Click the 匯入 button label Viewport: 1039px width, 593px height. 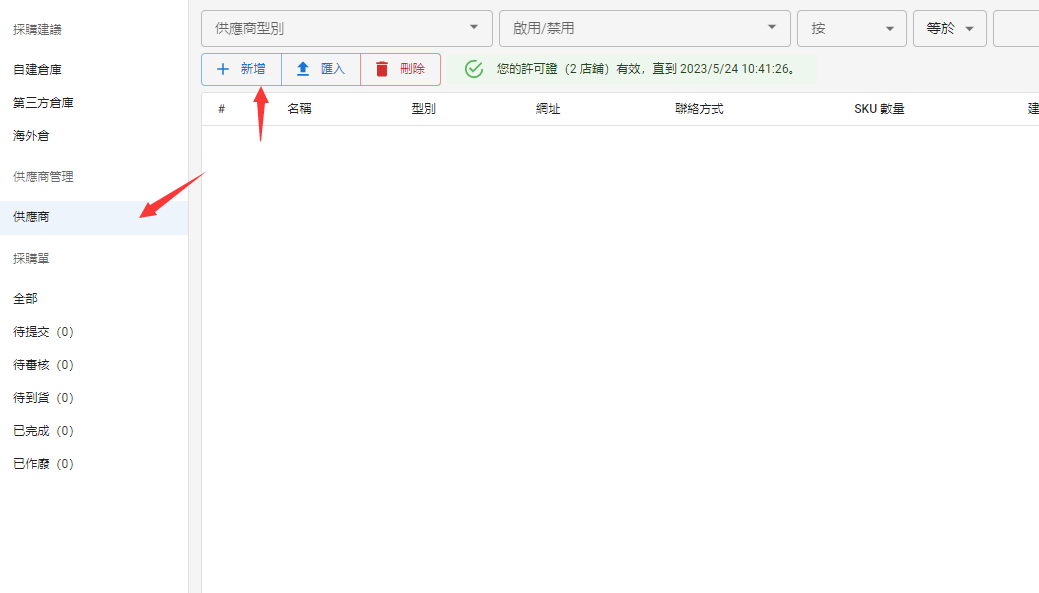tap(333, 69)
